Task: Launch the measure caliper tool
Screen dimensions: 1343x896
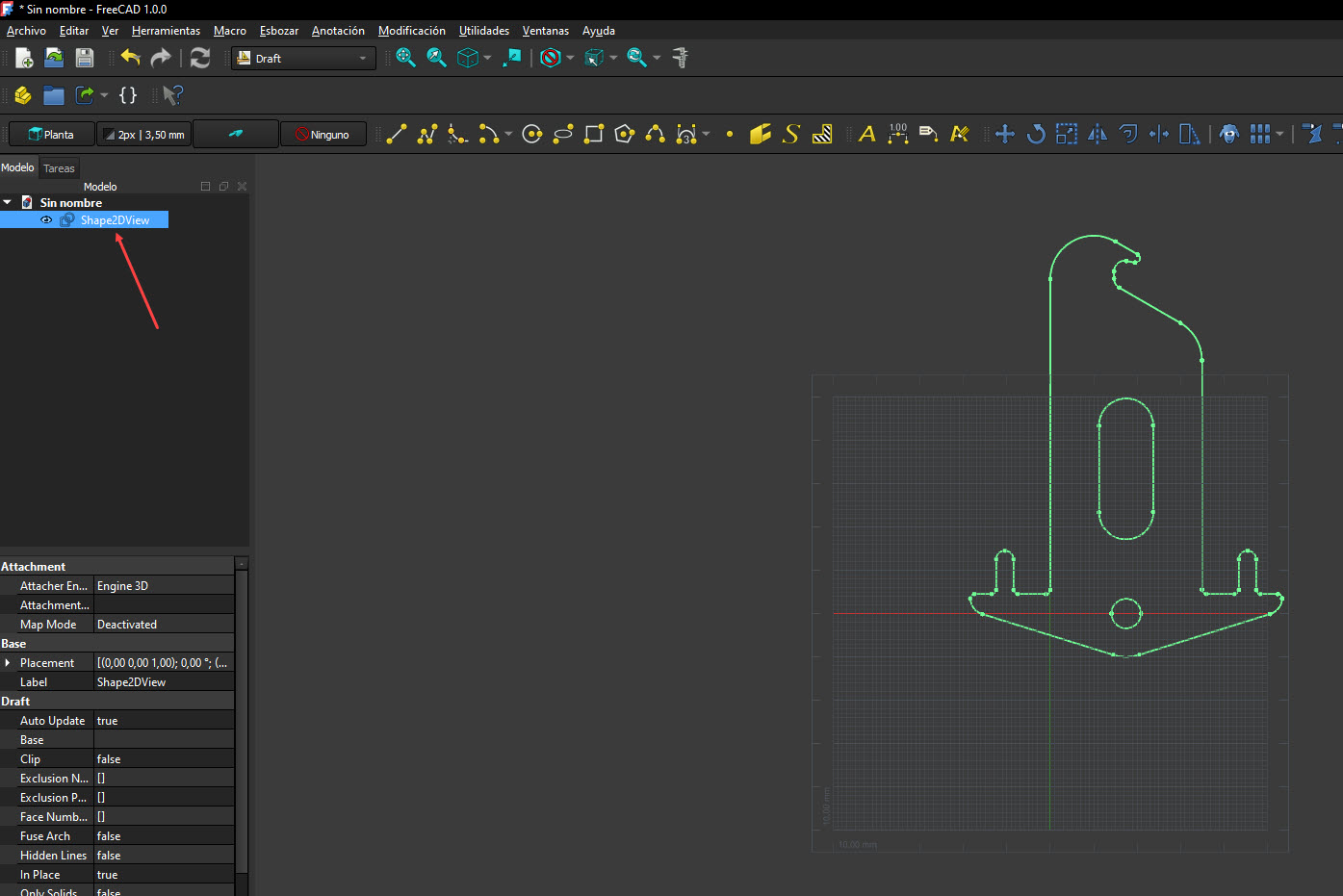Action: tap(681, 58)
